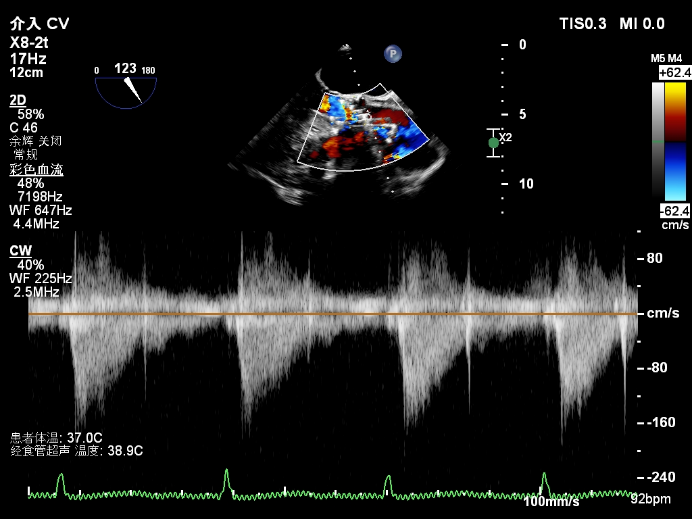The image size is (693, 520).
Task: Click the CW mode heading
Action: click(20, 251)
